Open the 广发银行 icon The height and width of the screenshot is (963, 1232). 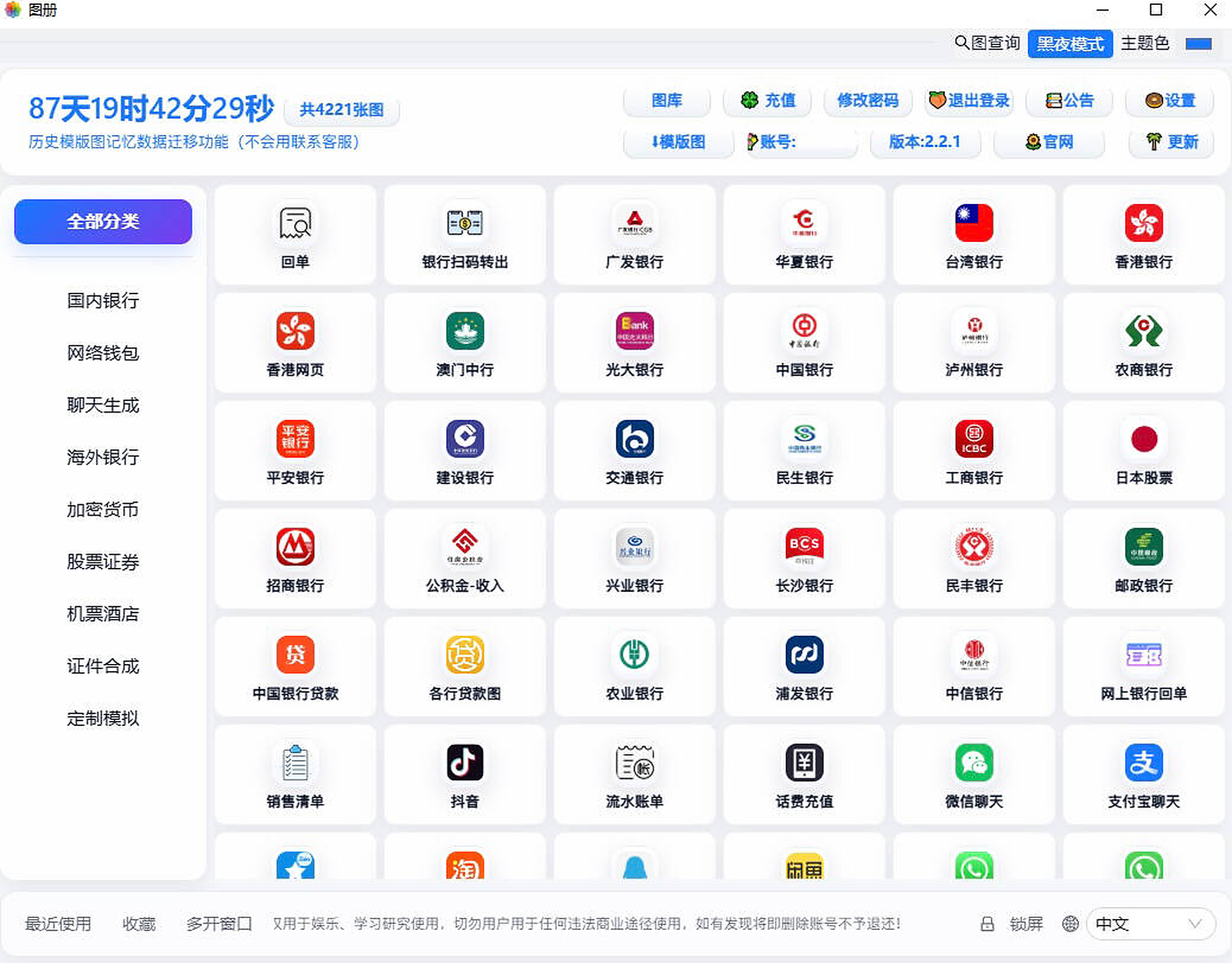coord(635,223)
